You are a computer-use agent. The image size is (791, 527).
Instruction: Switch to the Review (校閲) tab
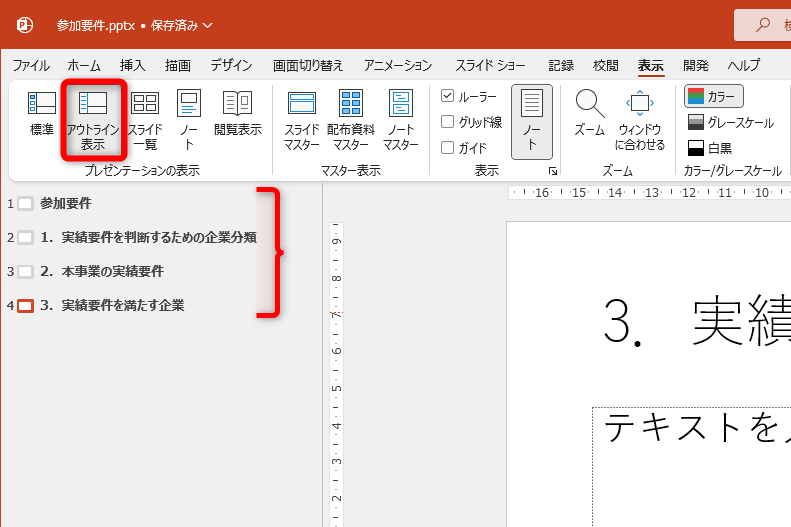605,66
